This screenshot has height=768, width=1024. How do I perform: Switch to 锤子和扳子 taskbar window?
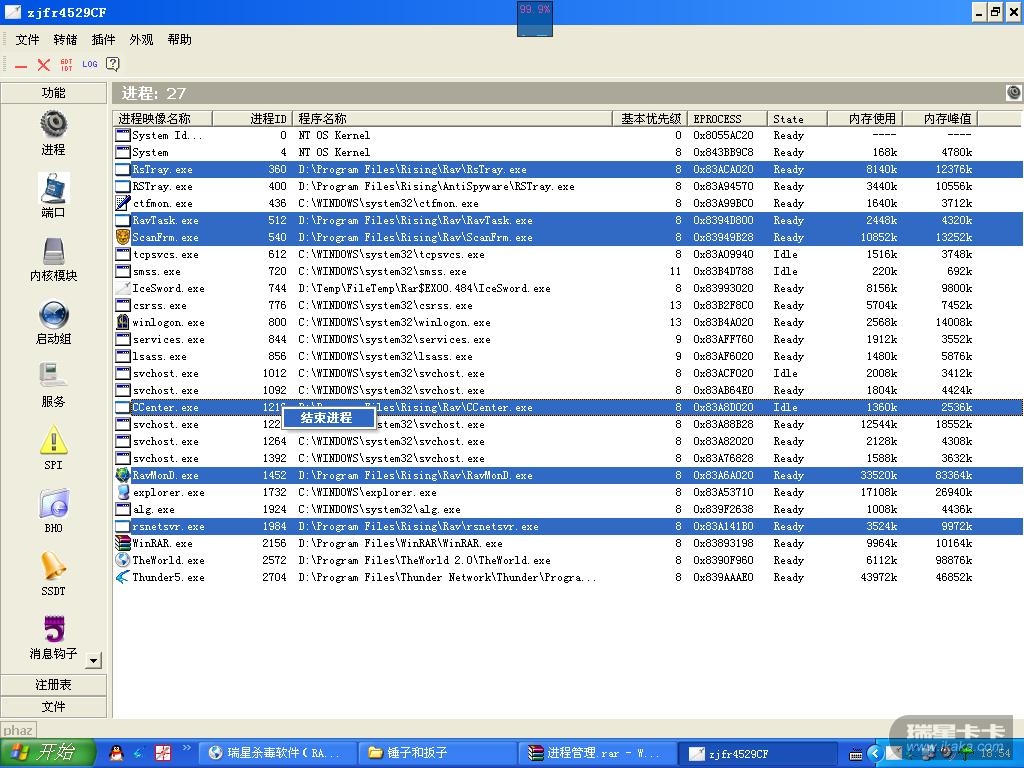(438, 753)
